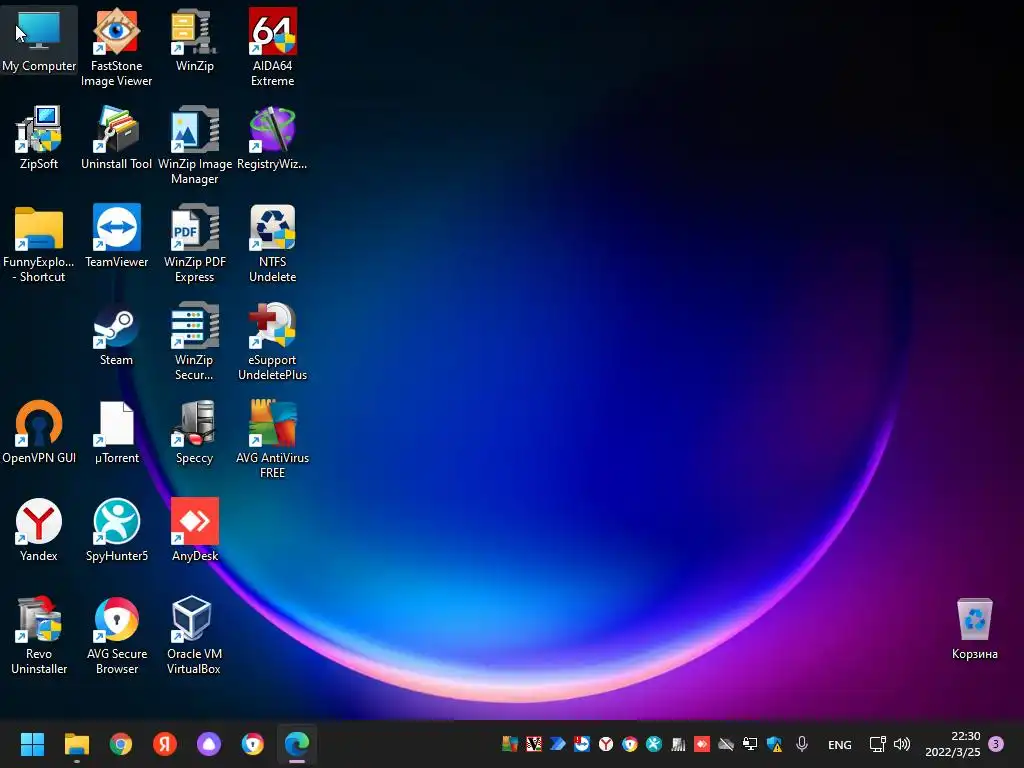
Task: Select SpyHunter5 desktop icon
Action: (x=116, y=529)
